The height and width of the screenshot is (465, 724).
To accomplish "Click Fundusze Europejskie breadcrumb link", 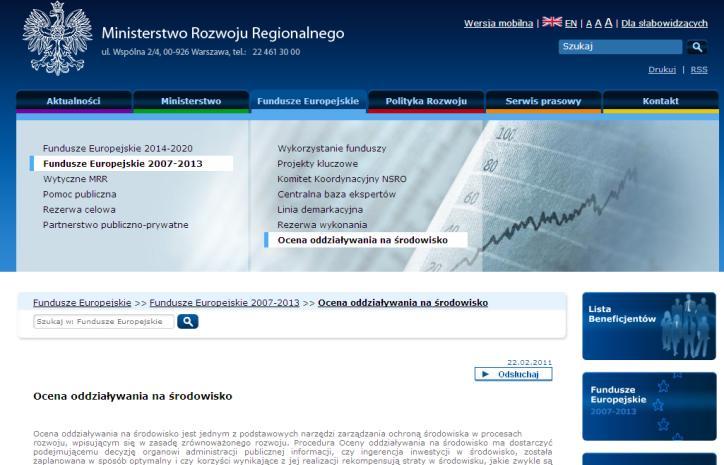I will (82, 302).
